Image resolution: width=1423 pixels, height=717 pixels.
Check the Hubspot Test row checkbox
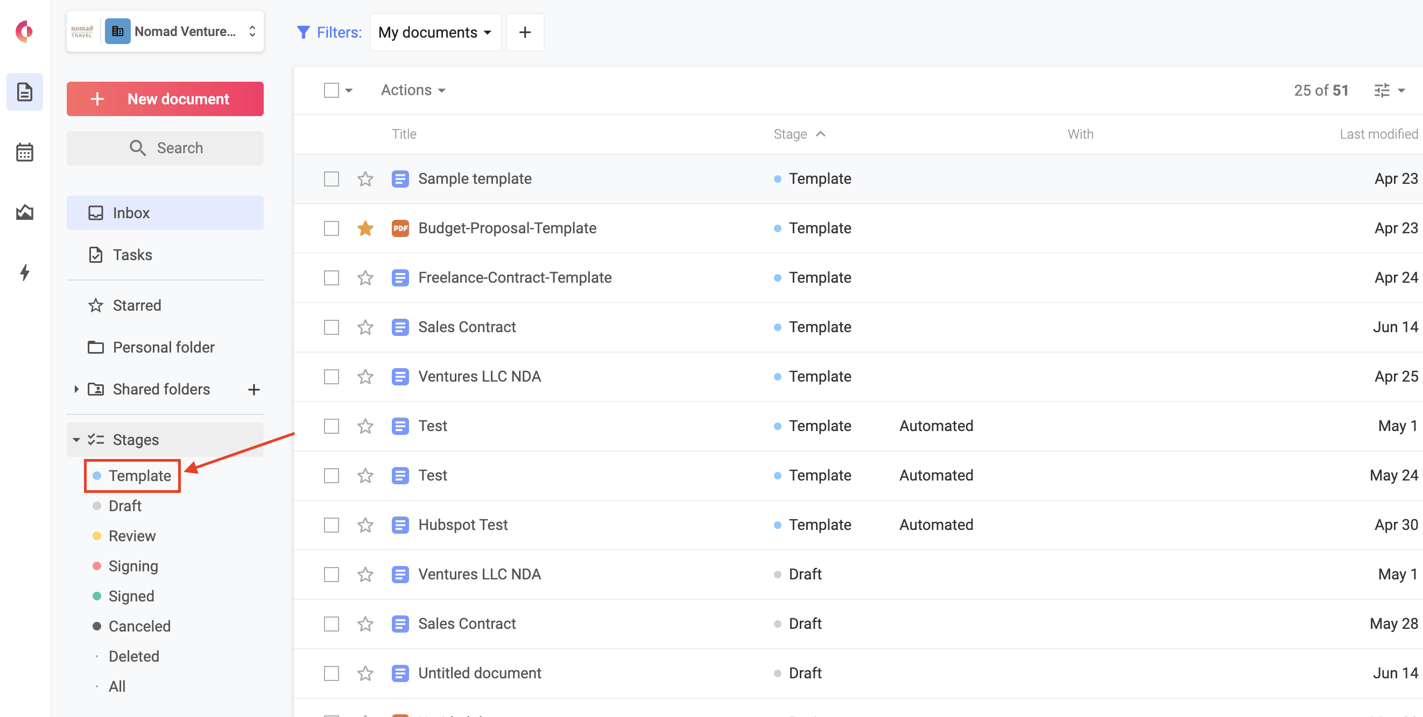pos(331,525)
